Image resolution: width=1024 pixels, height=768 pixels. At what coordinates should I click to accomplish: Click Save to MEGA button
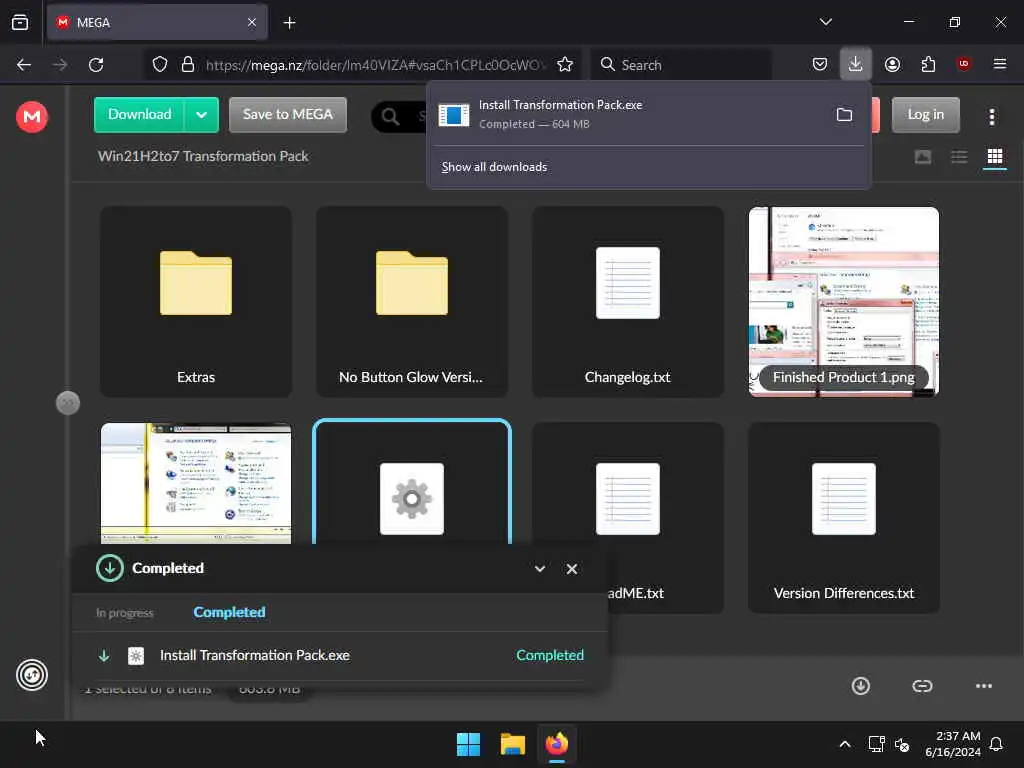coord(287,115)
